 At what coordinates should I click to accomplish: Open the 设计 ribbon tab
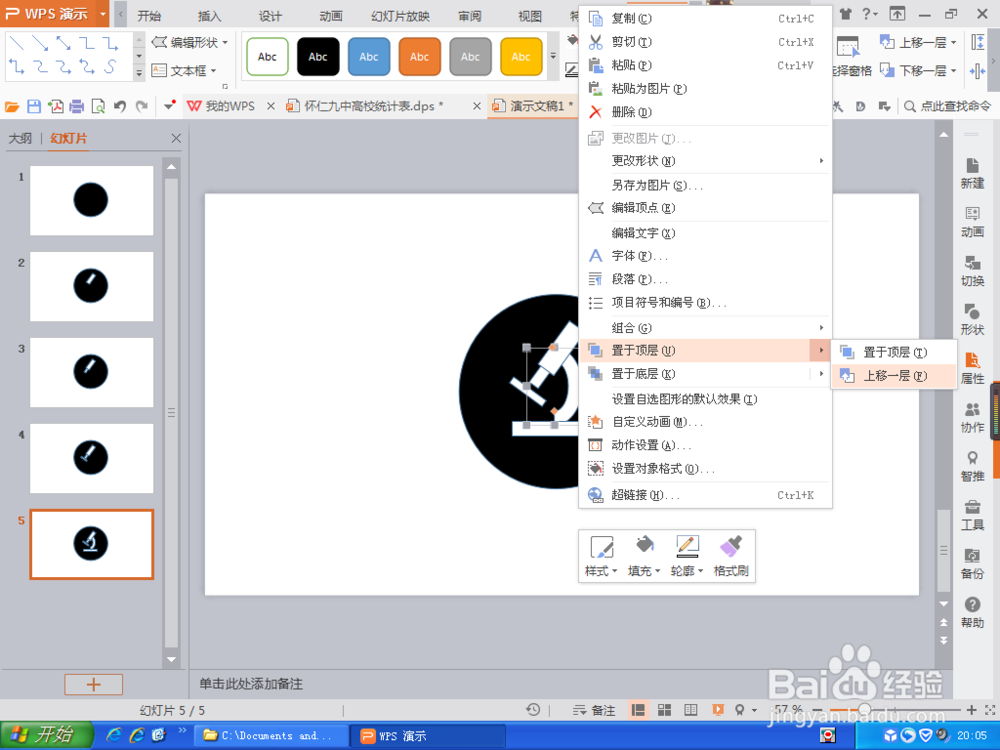pos(270,16)
